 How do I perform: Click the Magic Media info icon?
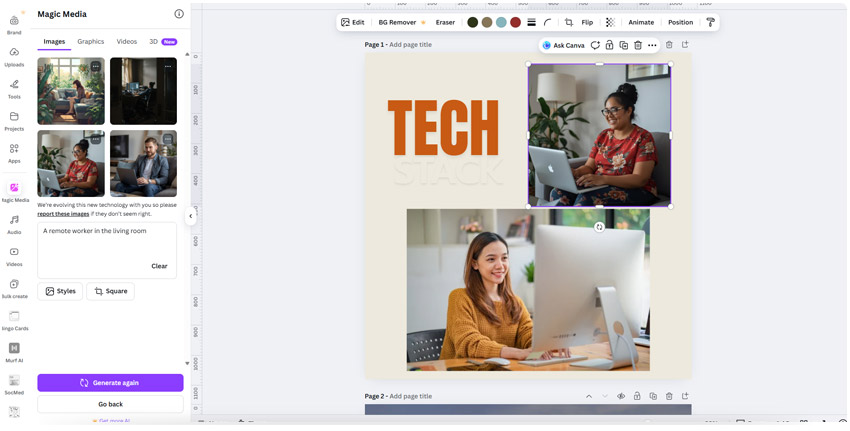(179, 14)
